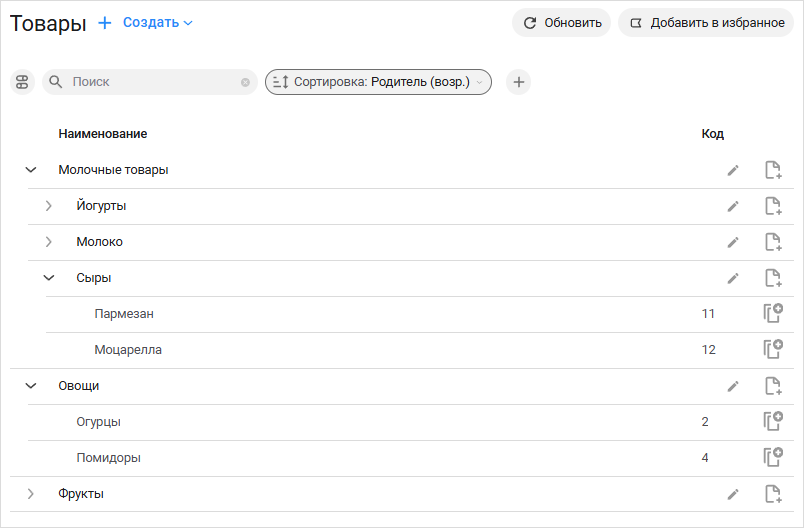The height and width of the screenshot is (528, 804).
Task: Click the copy icon in the Огурцы row
Action: pyautogui.click(x=773, y=421)
